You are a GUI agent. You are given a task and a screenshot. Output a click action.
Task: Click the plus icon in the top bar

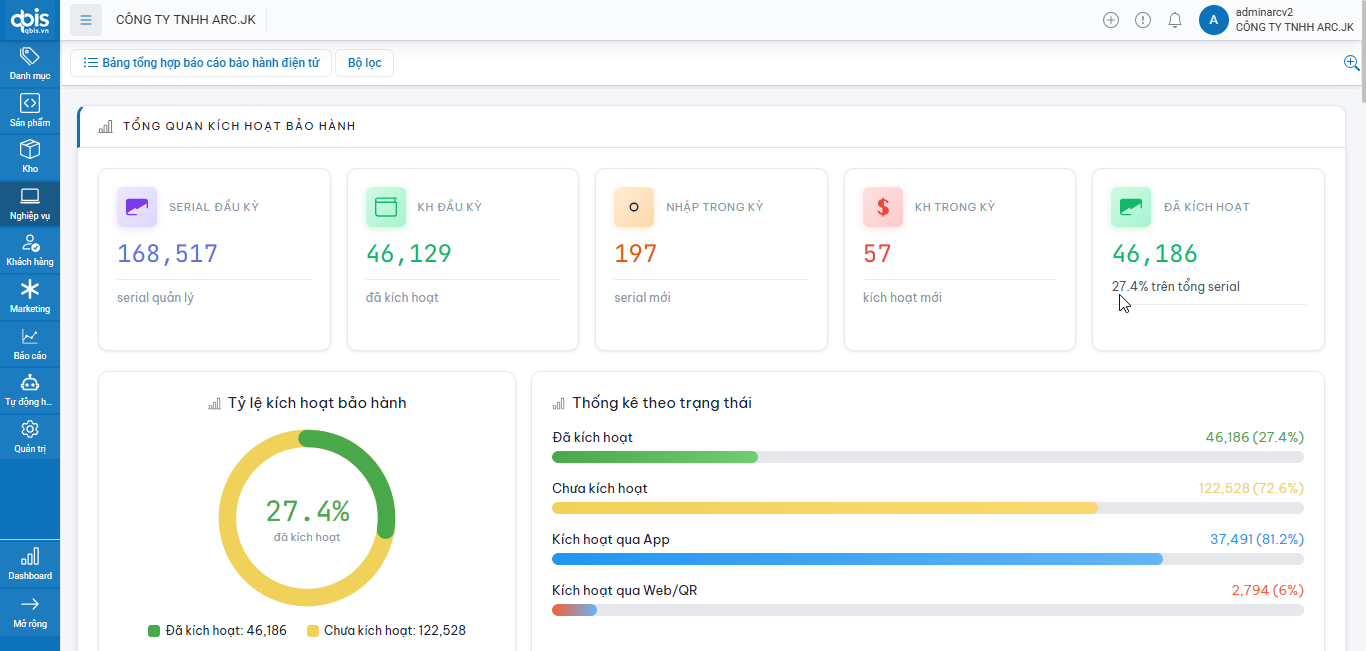[1111, 19]
